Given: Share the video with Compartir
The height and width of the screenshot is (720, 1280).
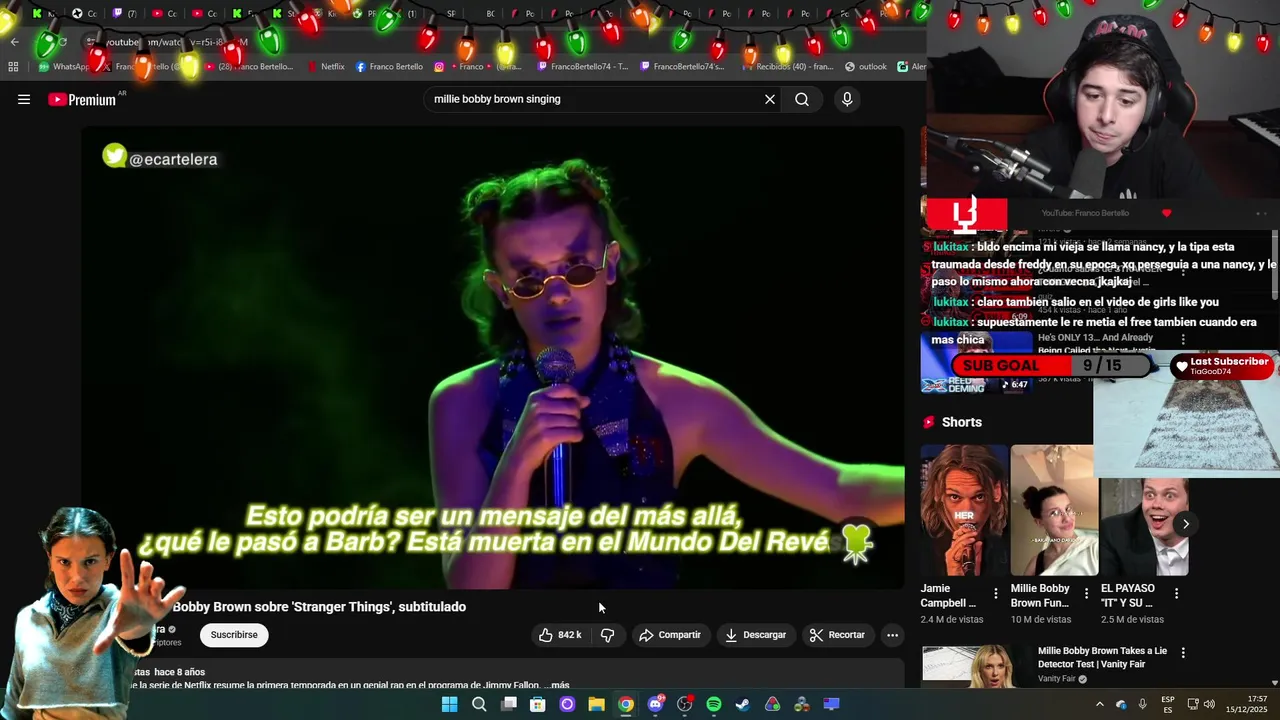Looking at the screenshot, I should coord(670,635).
